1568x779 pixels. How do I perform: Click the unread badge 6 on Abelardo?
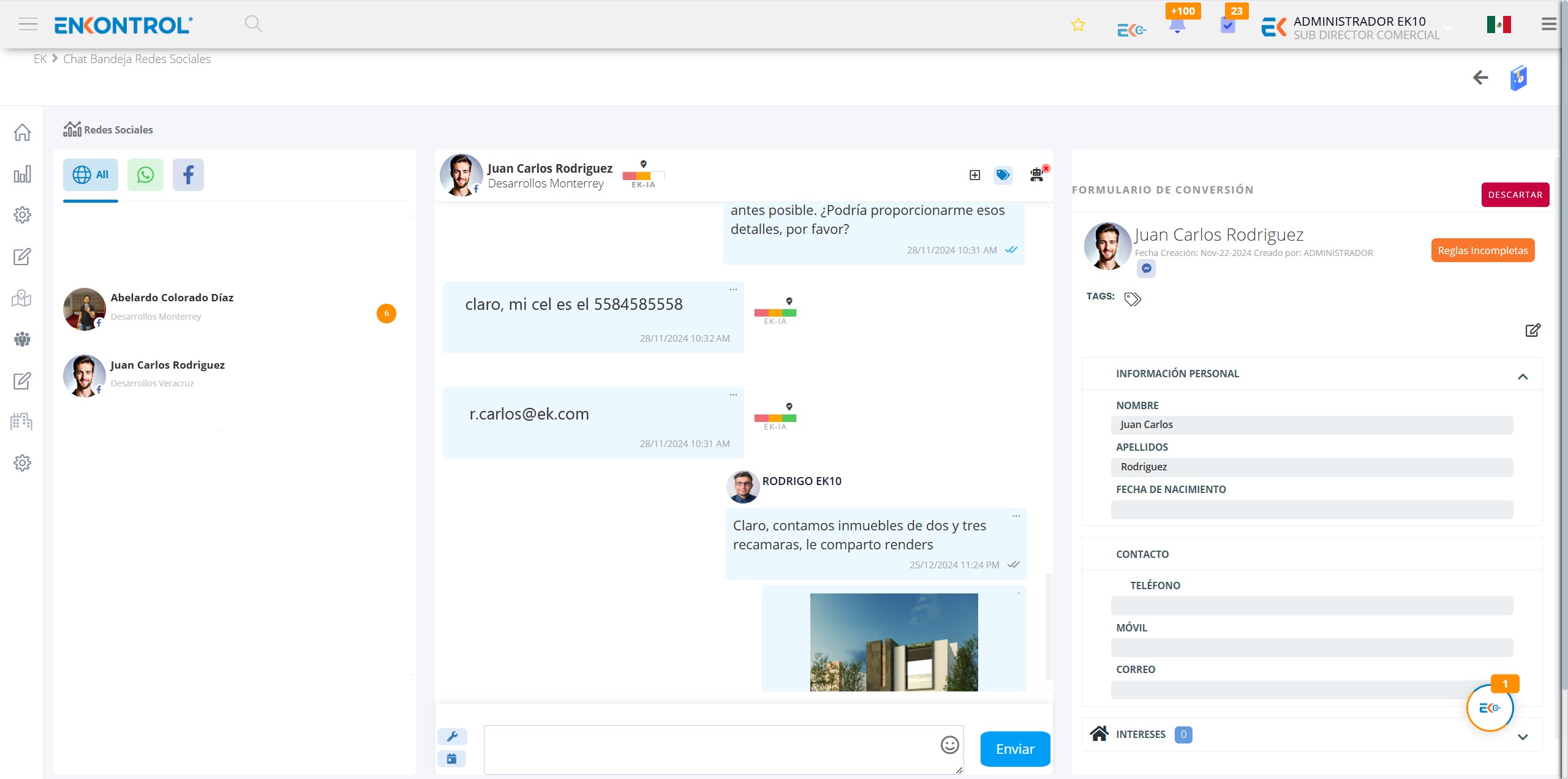coord(386,314)
